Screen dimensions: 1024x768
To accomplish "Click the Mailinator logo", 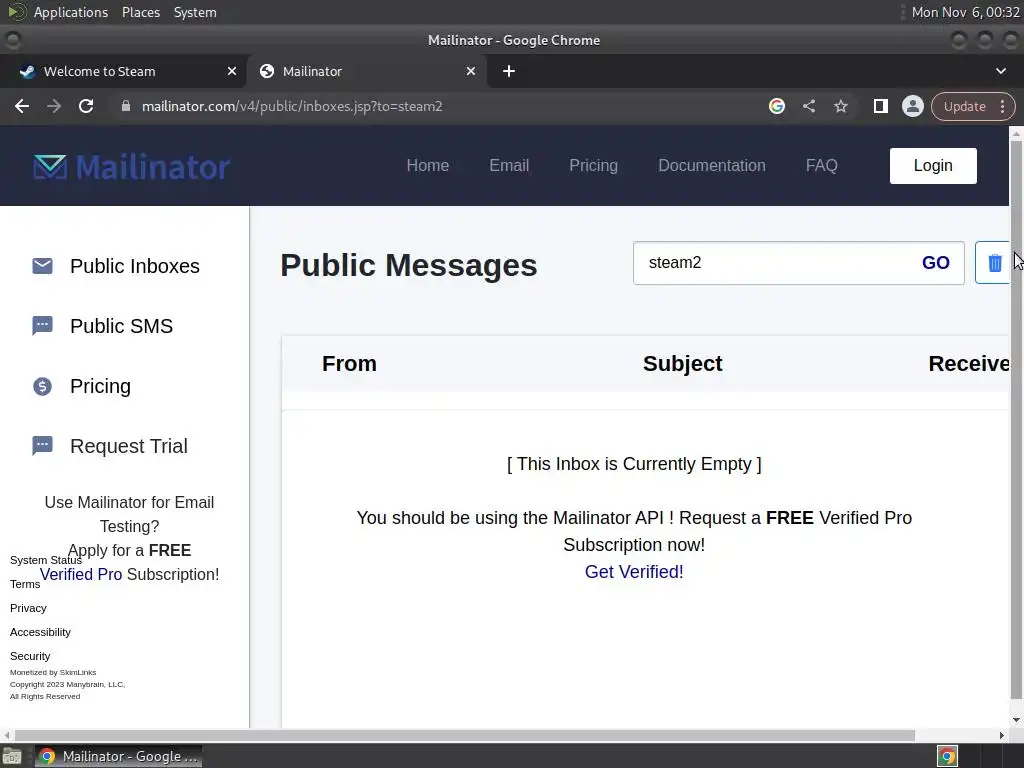I will click(131, 167).
